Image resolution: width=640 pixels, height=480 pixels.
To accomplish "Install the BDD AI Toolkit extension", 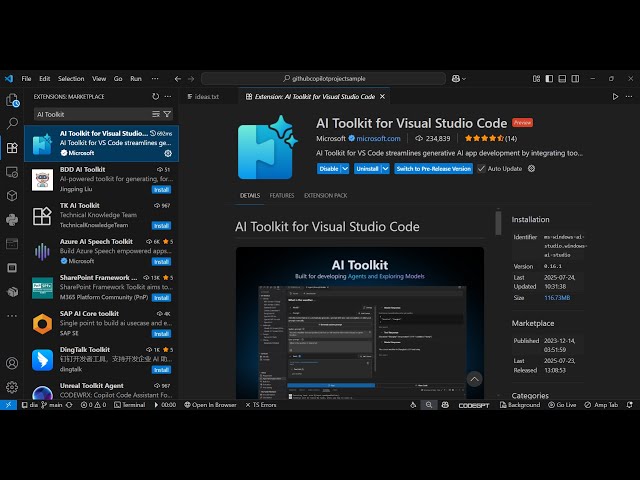I will coord(162,190).
